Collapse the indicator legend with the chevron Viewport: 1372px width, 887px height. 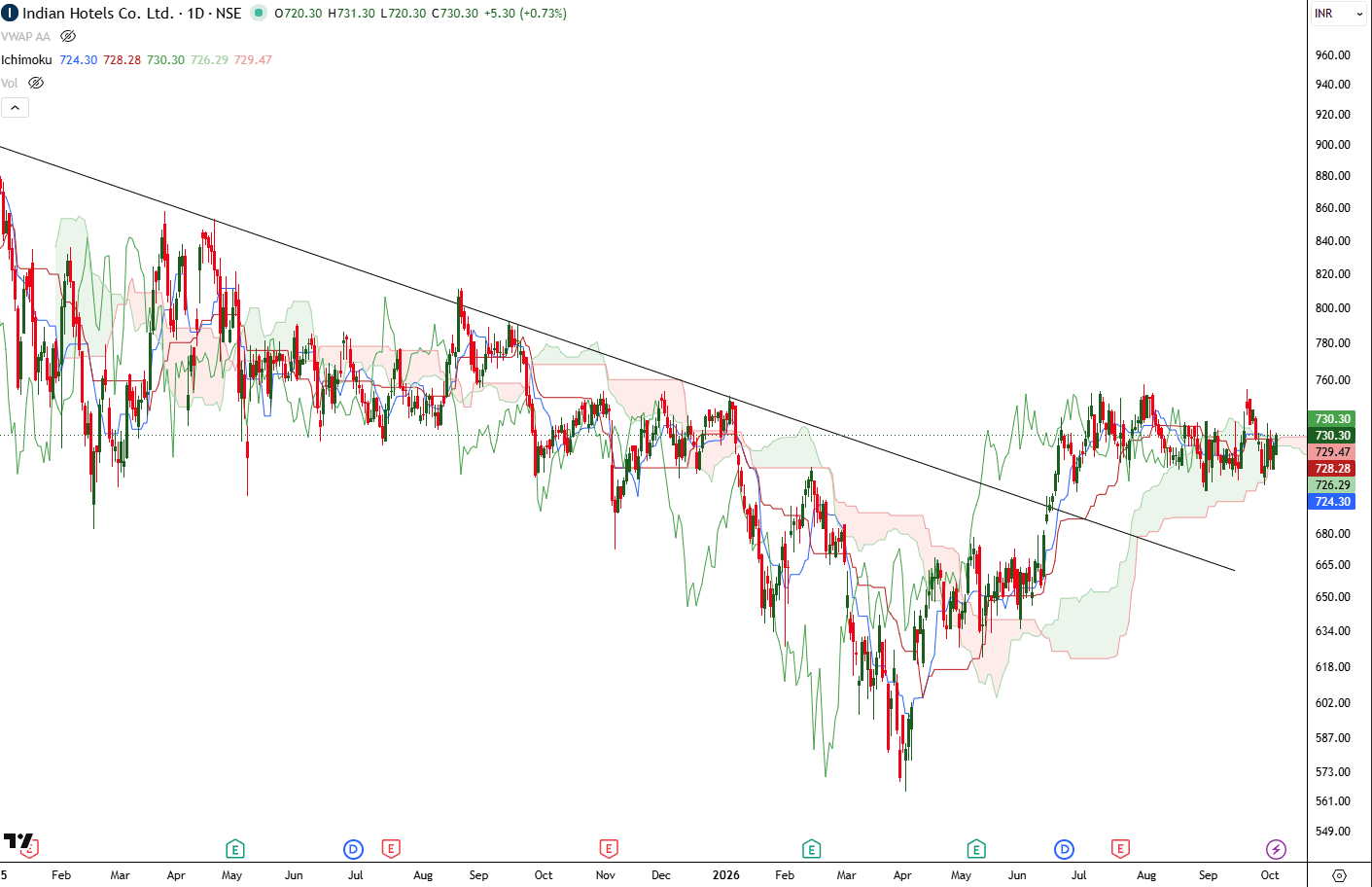point(15,107)
